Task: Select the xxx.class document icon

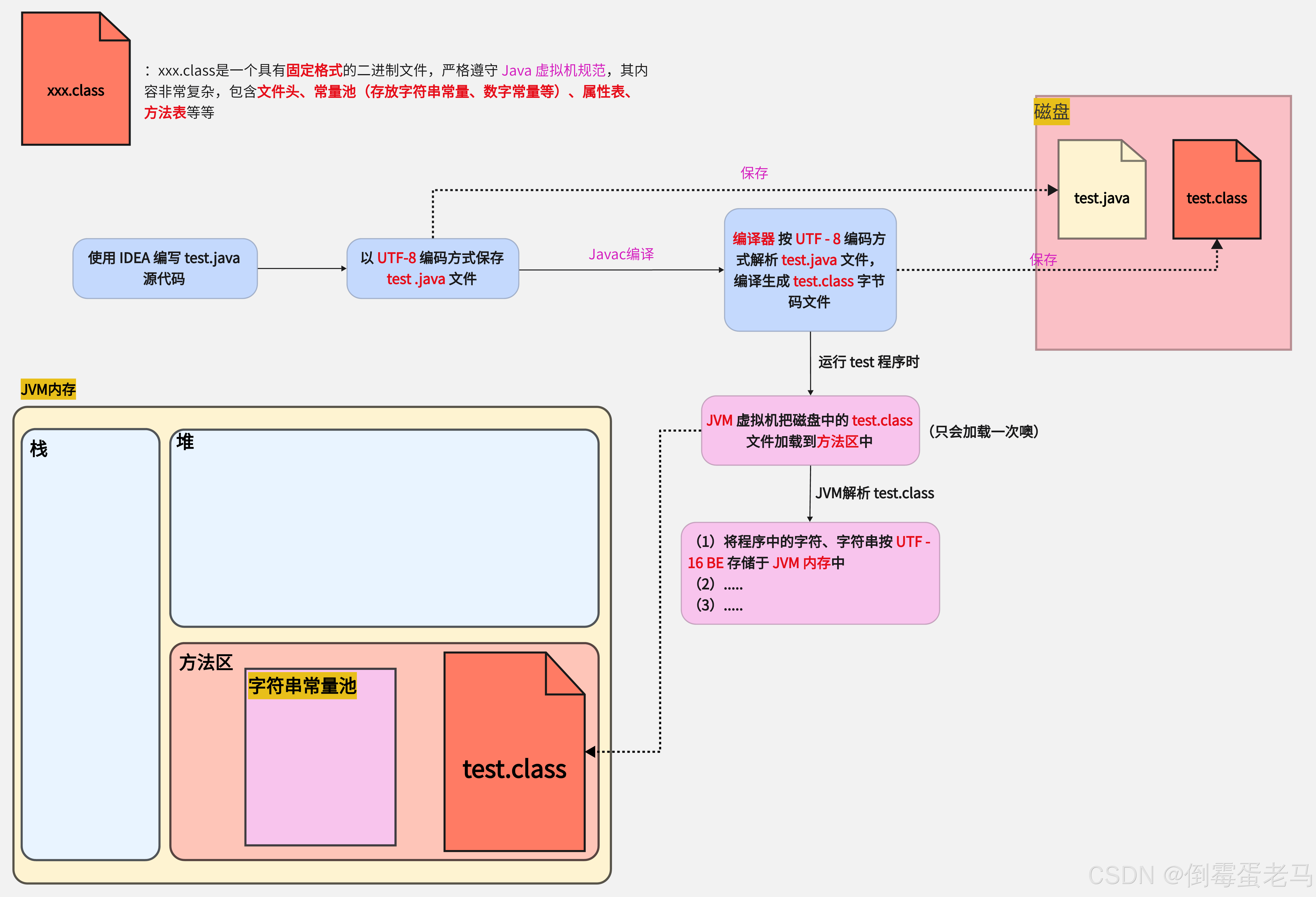Action: click(x=75, y=79)
